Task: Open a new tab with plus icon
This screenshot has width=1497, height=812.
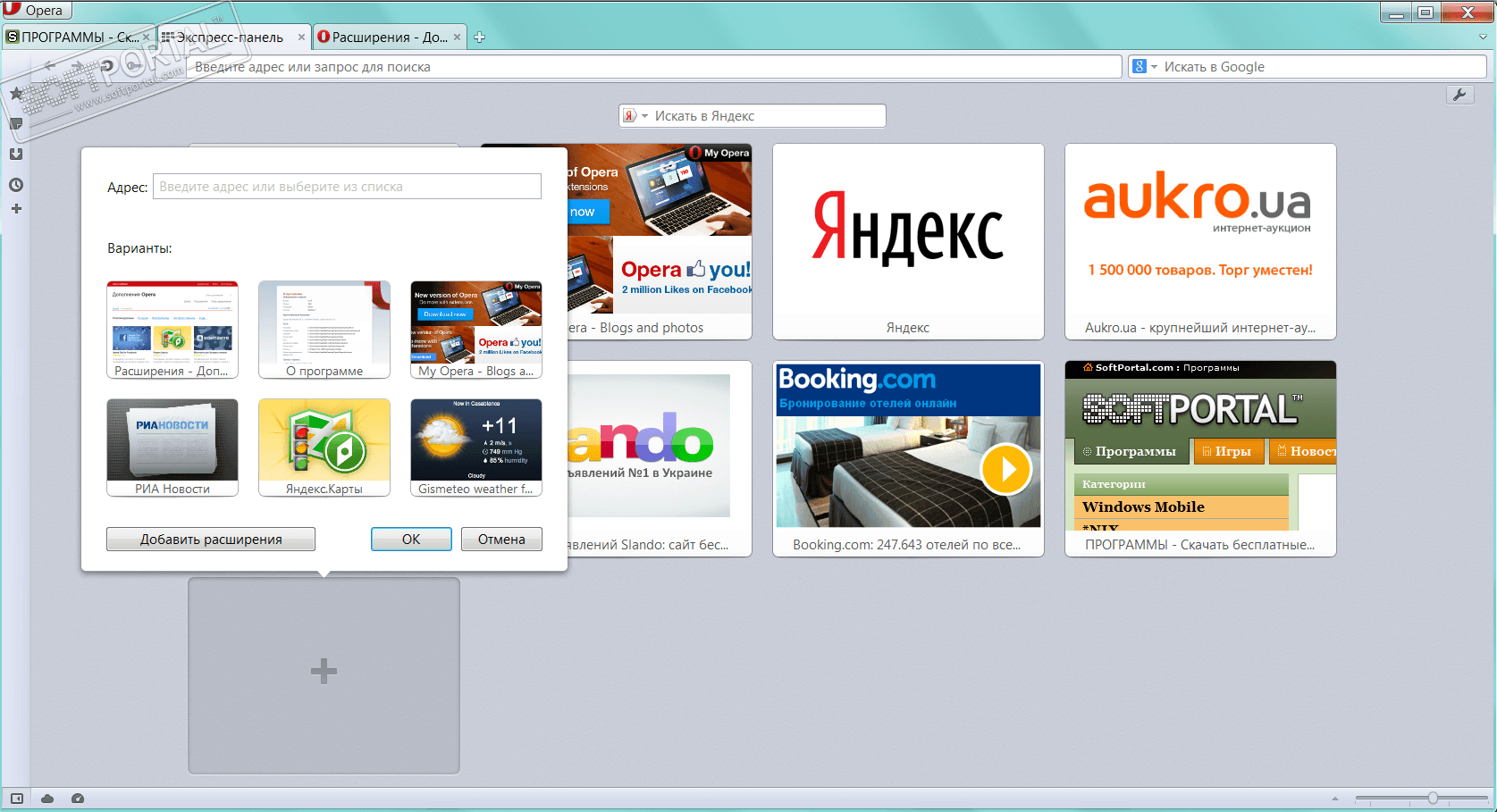Action: [x=479, y=38]
